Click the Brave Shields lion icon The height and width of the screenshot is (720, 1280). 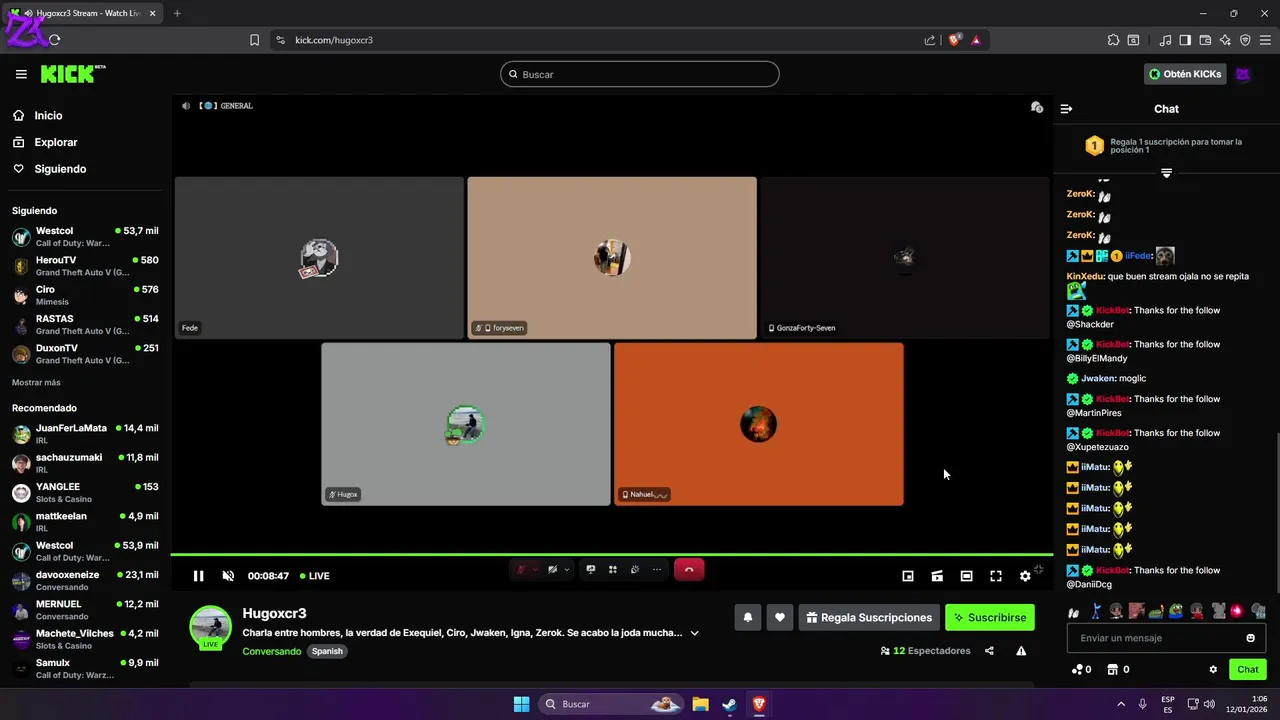pos(954,40)
